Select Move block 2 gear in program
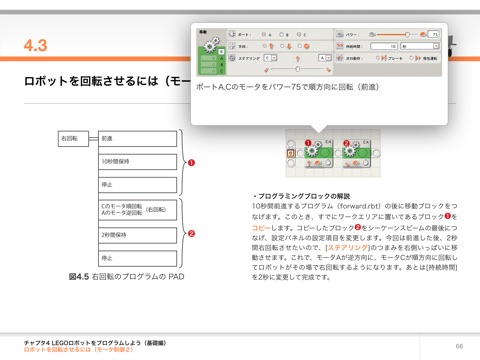The width and height of the screenshot is (480, 360). tap(350, 150)
